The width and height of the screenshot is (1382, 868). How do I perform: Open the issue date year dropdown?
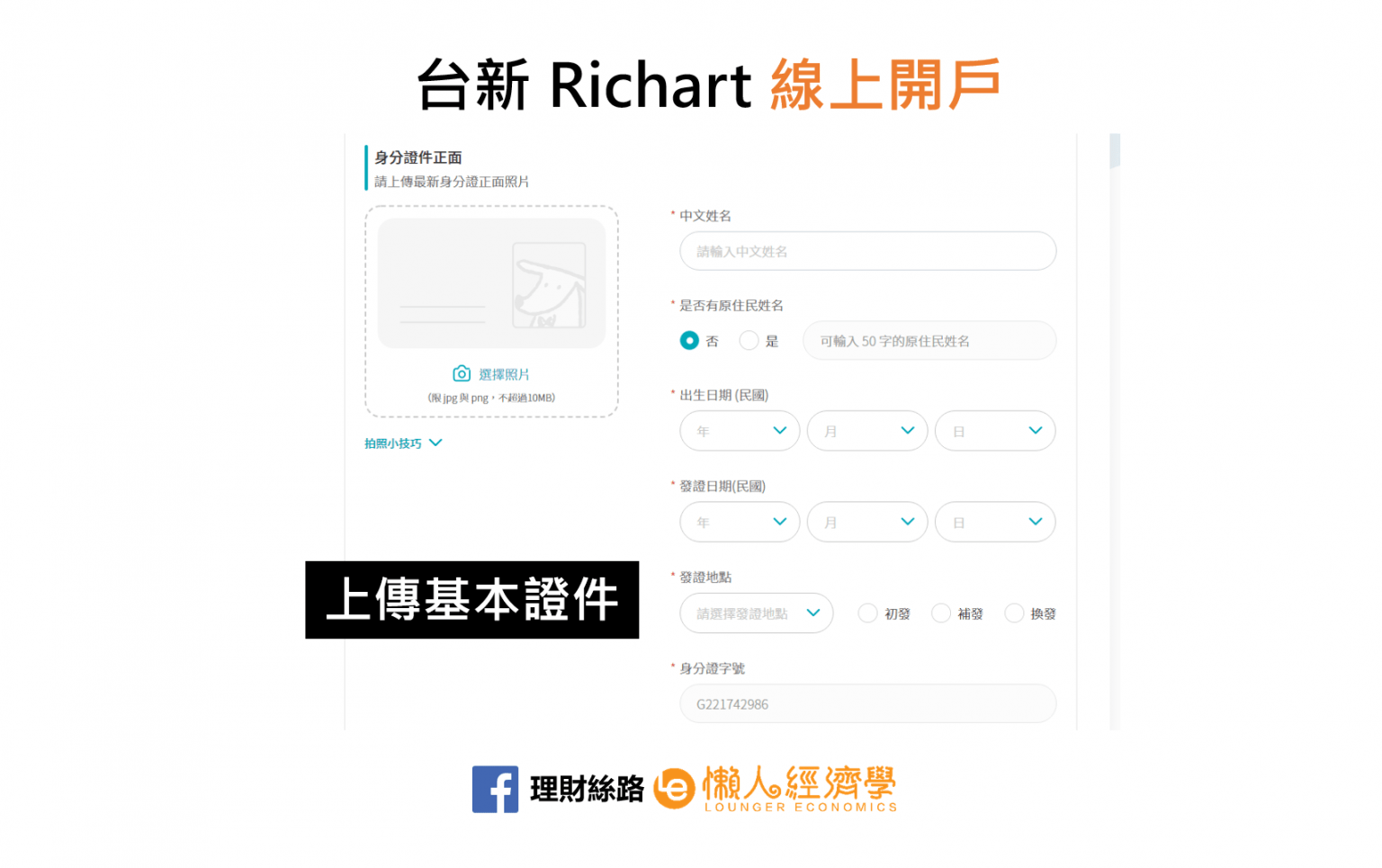coord(740,522)
